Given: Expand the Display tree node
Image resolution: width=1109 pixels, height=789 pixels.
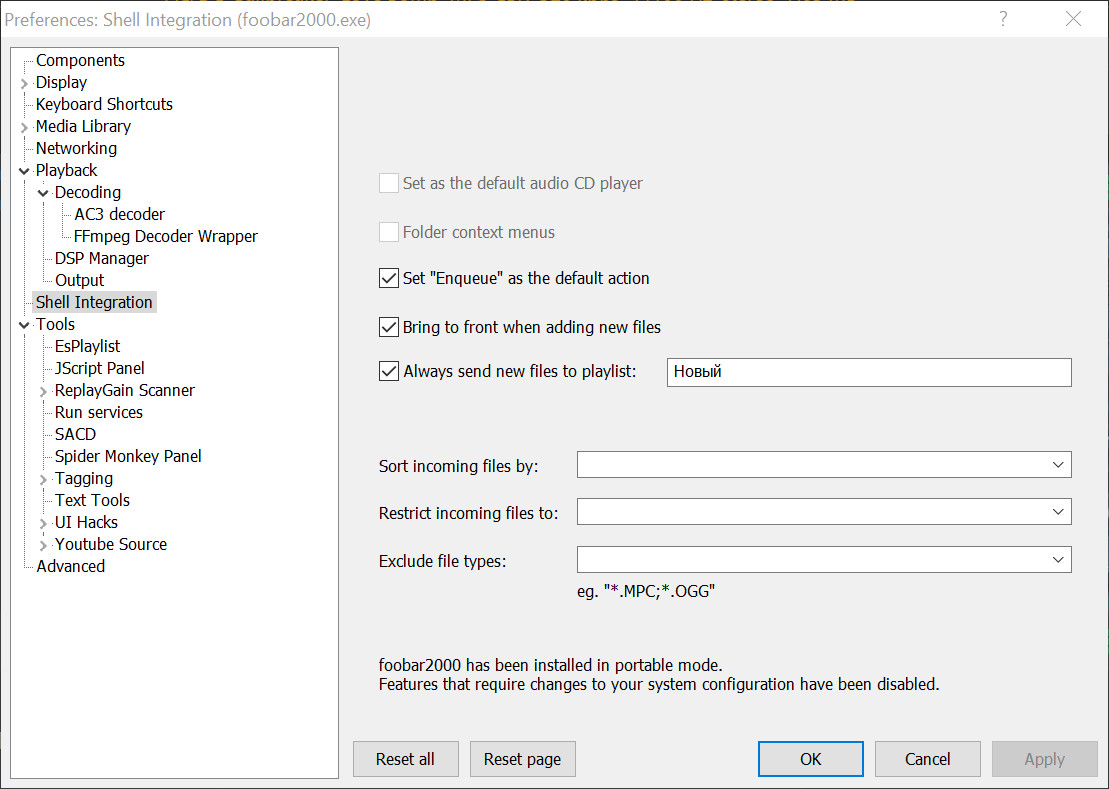Looking at the screenshot, I should coord(24,83).
